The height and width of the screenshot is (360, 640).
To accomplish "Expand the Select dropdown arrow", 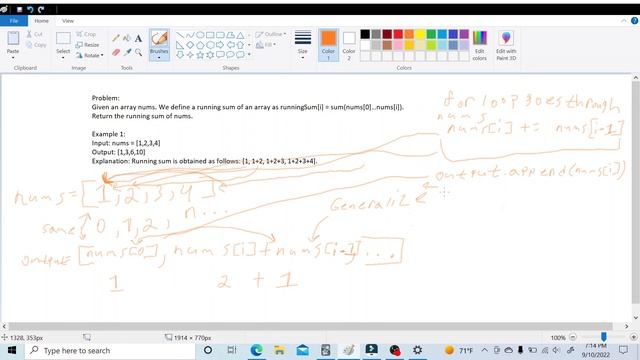I will [63, 58].
